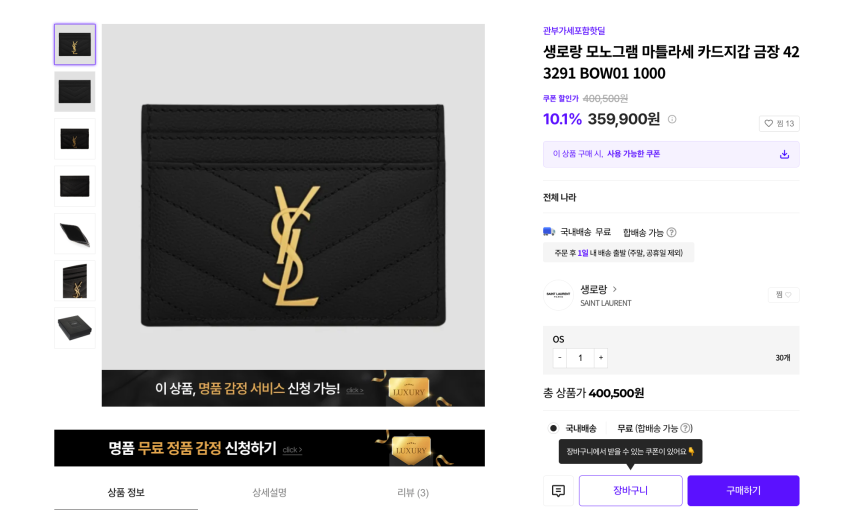Image resolution: width=850 pixels, height=510 pixels.
Task: Increase quantity with the plus button
Action: 601,358
